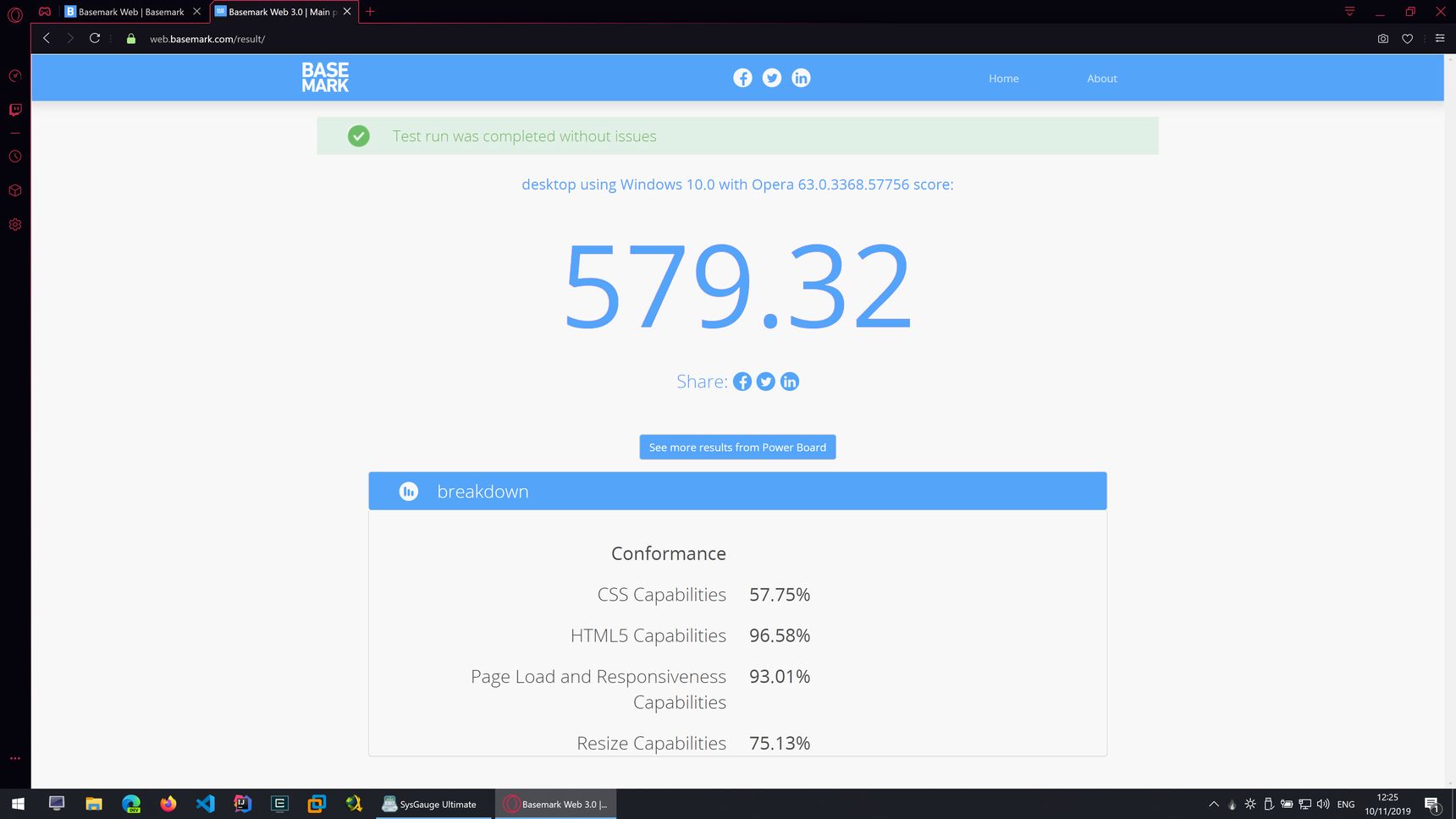Open the sidebar three-dots setup menu
Image resolution: width=1456 pixels, height=819 pixels.
(15, 758)
